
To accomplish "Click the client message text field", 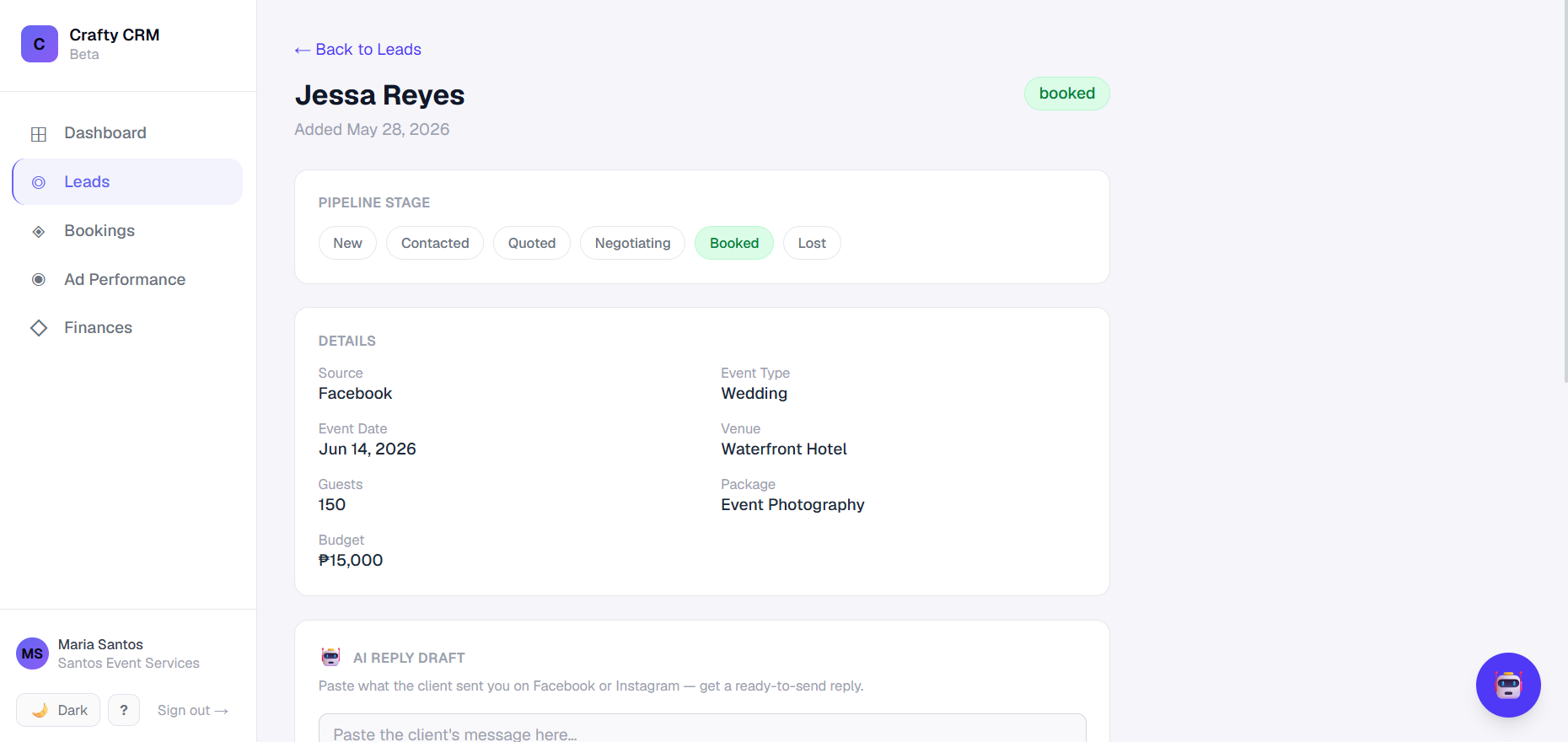I will [702, 729].
